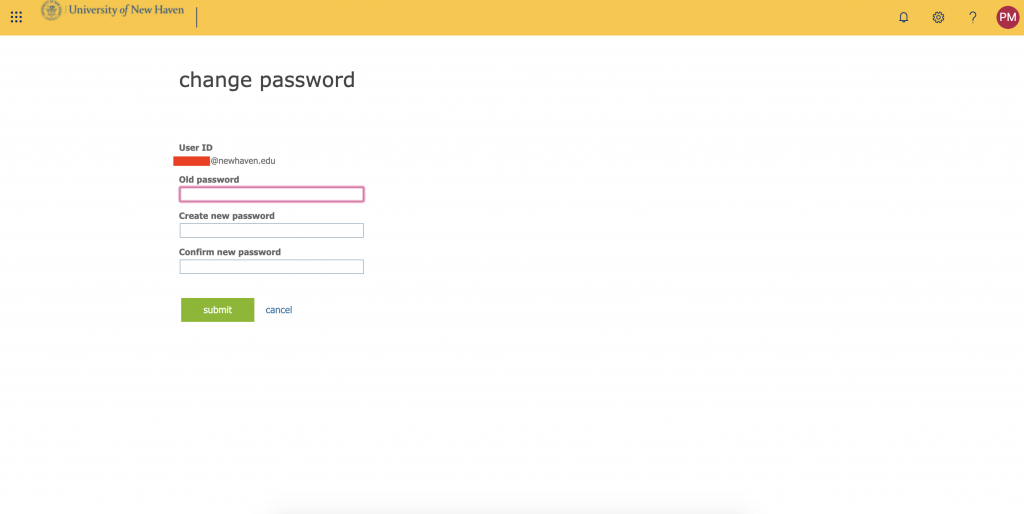Viewport: 1024px width, 514px height.
Task: Click the red redacted username box
Action: (190, 160)
